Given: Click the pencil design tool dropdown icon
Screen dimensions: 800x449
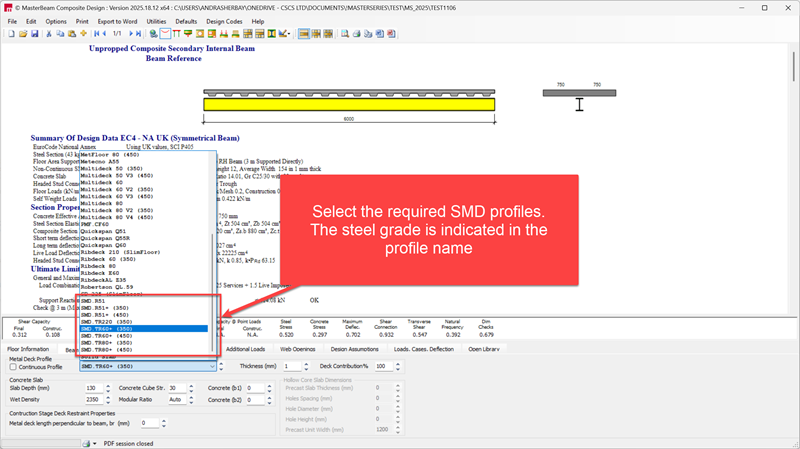Looking at the screenshot, I should click(284, 34).
